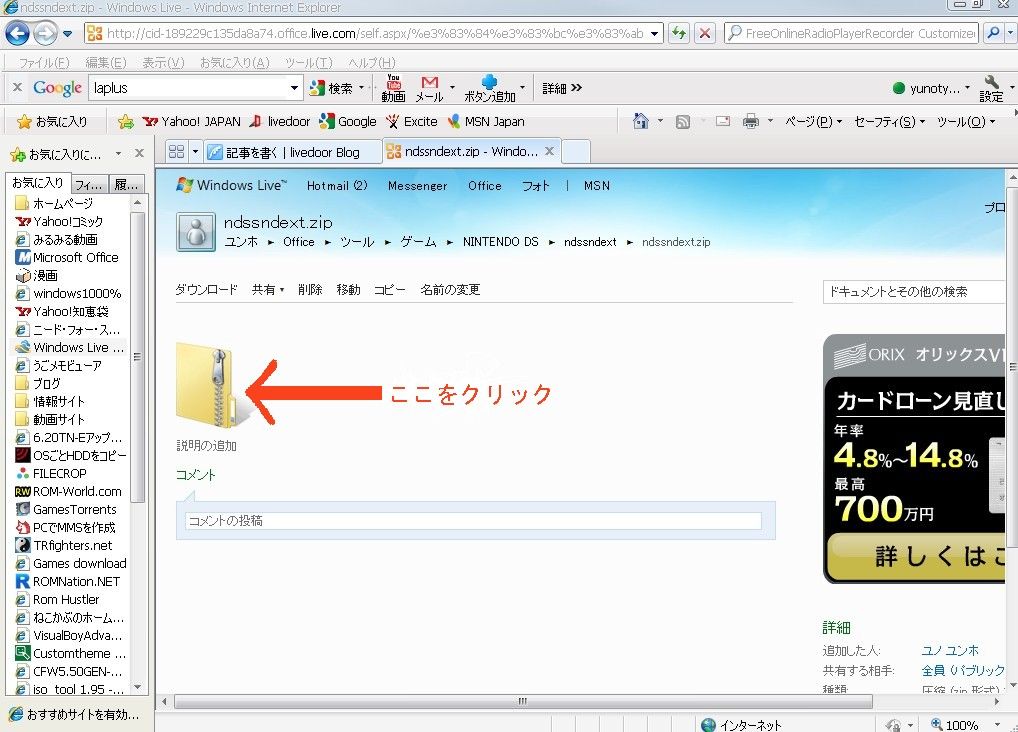
Task: Expand the 検索 button dropdown arrow
Action: pos(362,88)
